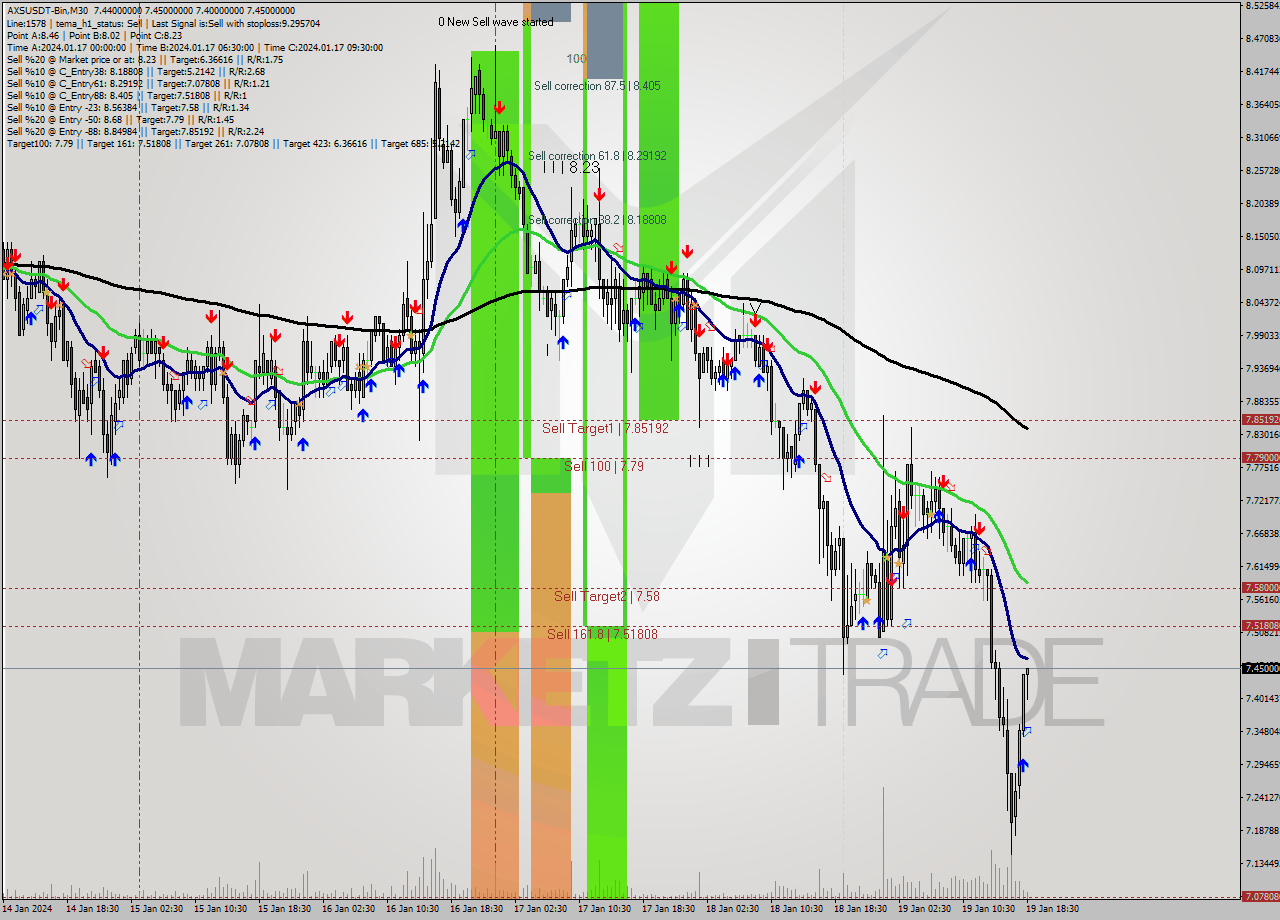Select the 'Sell %20 @ Market price' line
Screen dimensions: 1280x920
click(x=145, y=59)
